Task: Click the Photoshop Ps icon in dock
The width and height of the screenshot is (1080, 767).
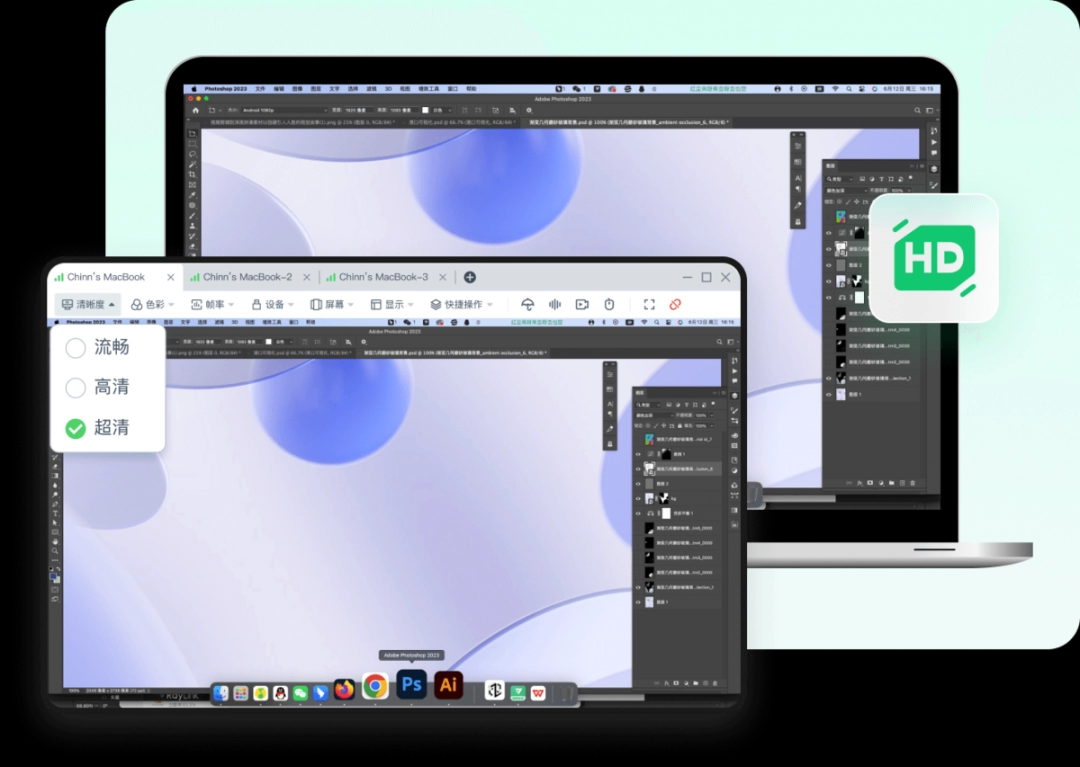Action: 411,684
